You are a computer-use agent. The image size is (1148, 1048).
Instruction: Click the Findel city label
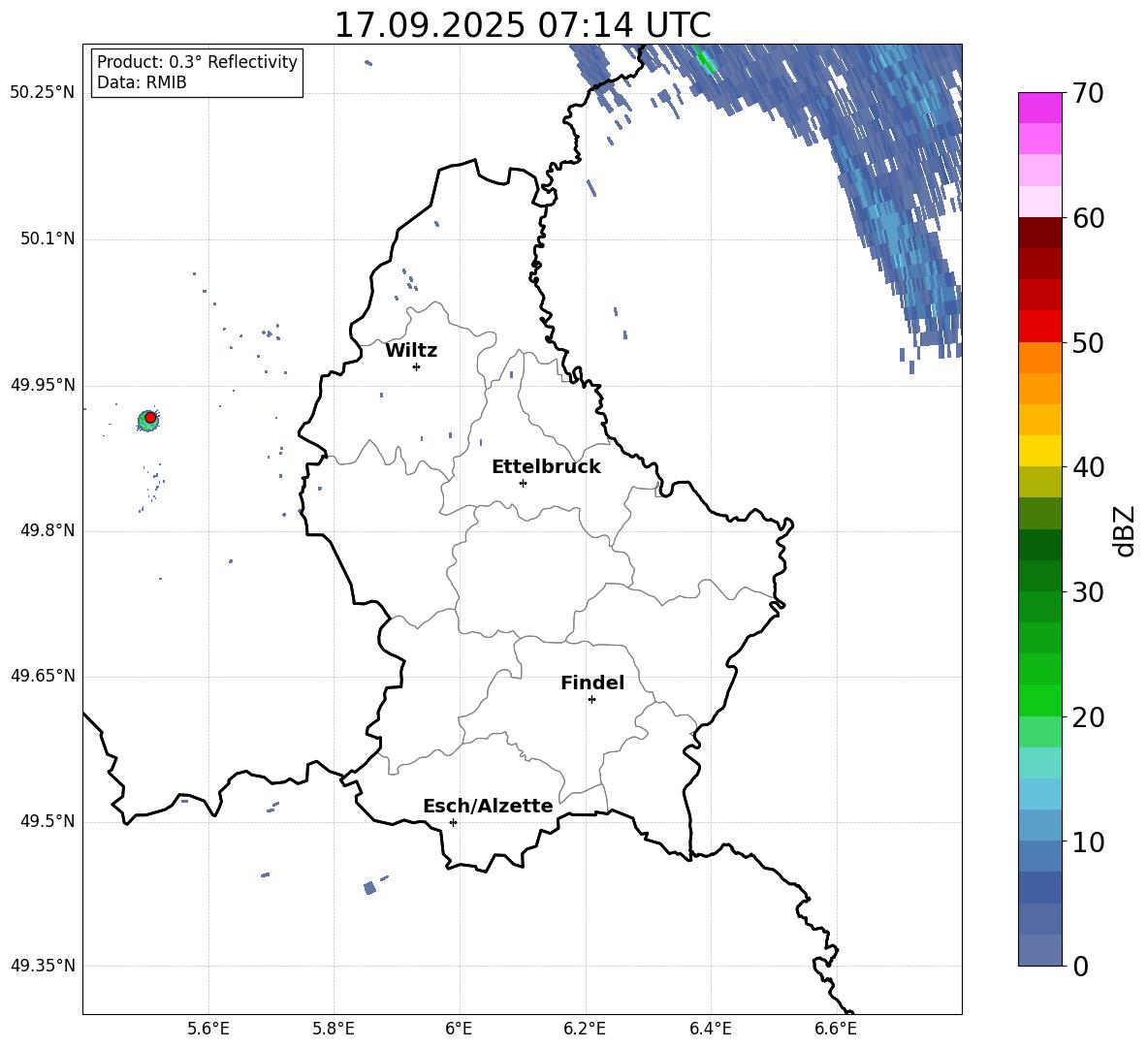point(592,683)
